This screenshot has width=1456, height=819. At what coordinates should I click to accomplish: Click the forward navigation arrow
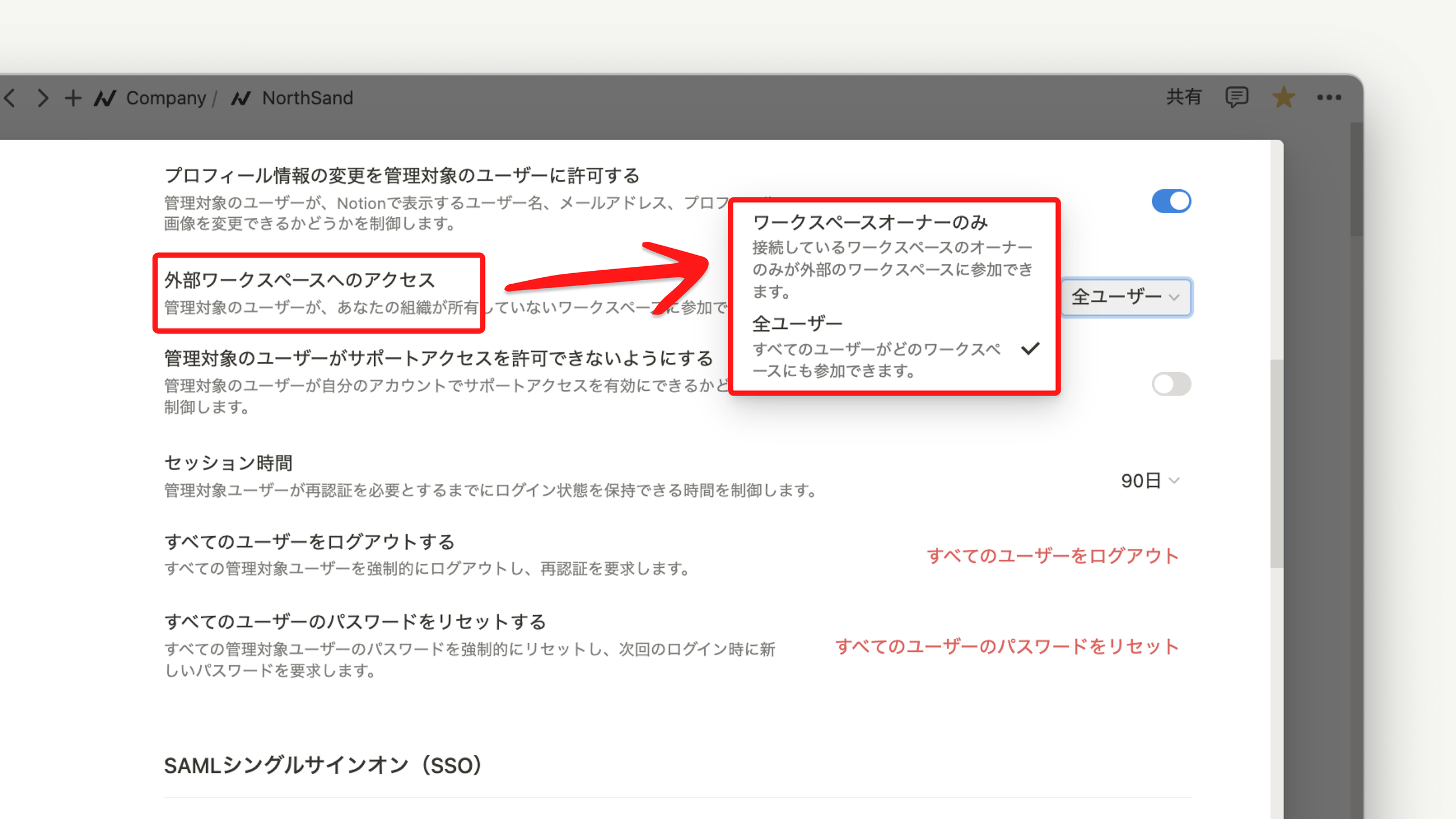43,97
